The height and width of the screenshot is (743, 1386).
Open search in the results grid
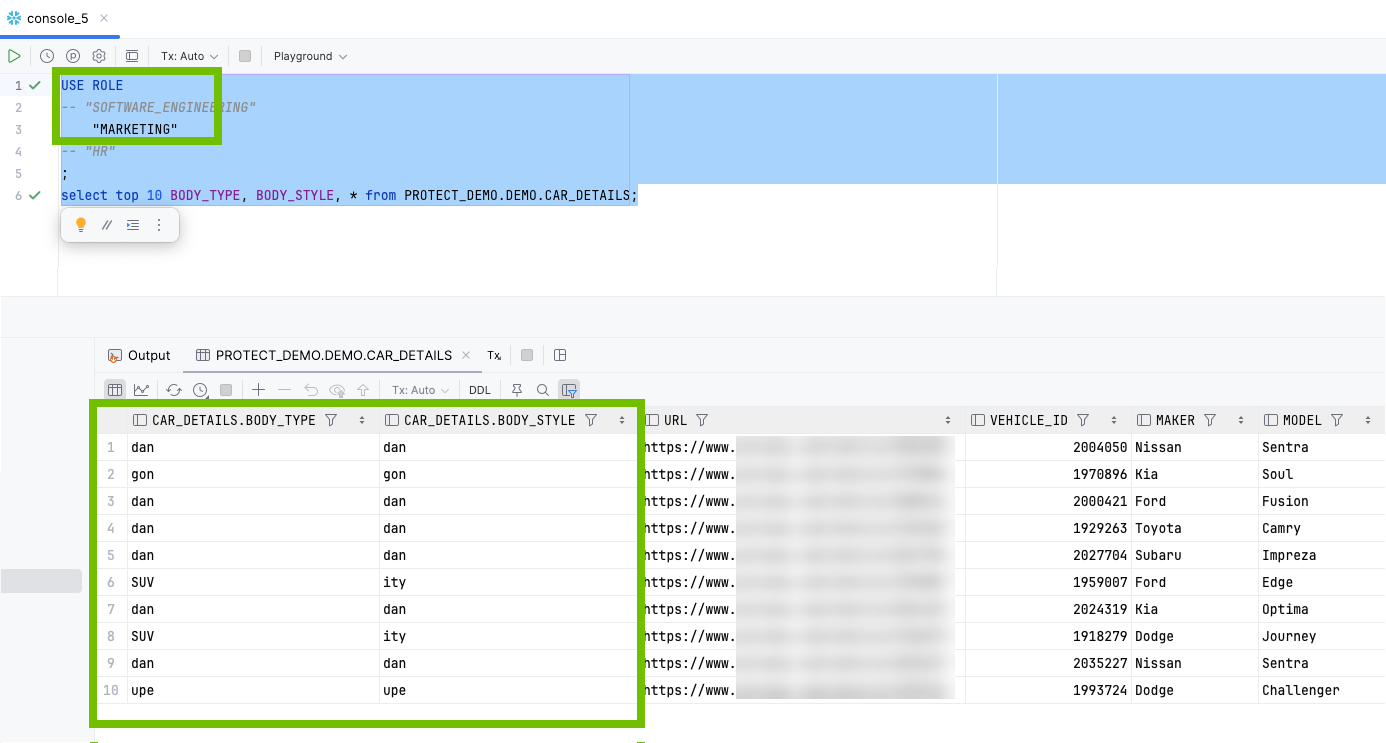543,390
